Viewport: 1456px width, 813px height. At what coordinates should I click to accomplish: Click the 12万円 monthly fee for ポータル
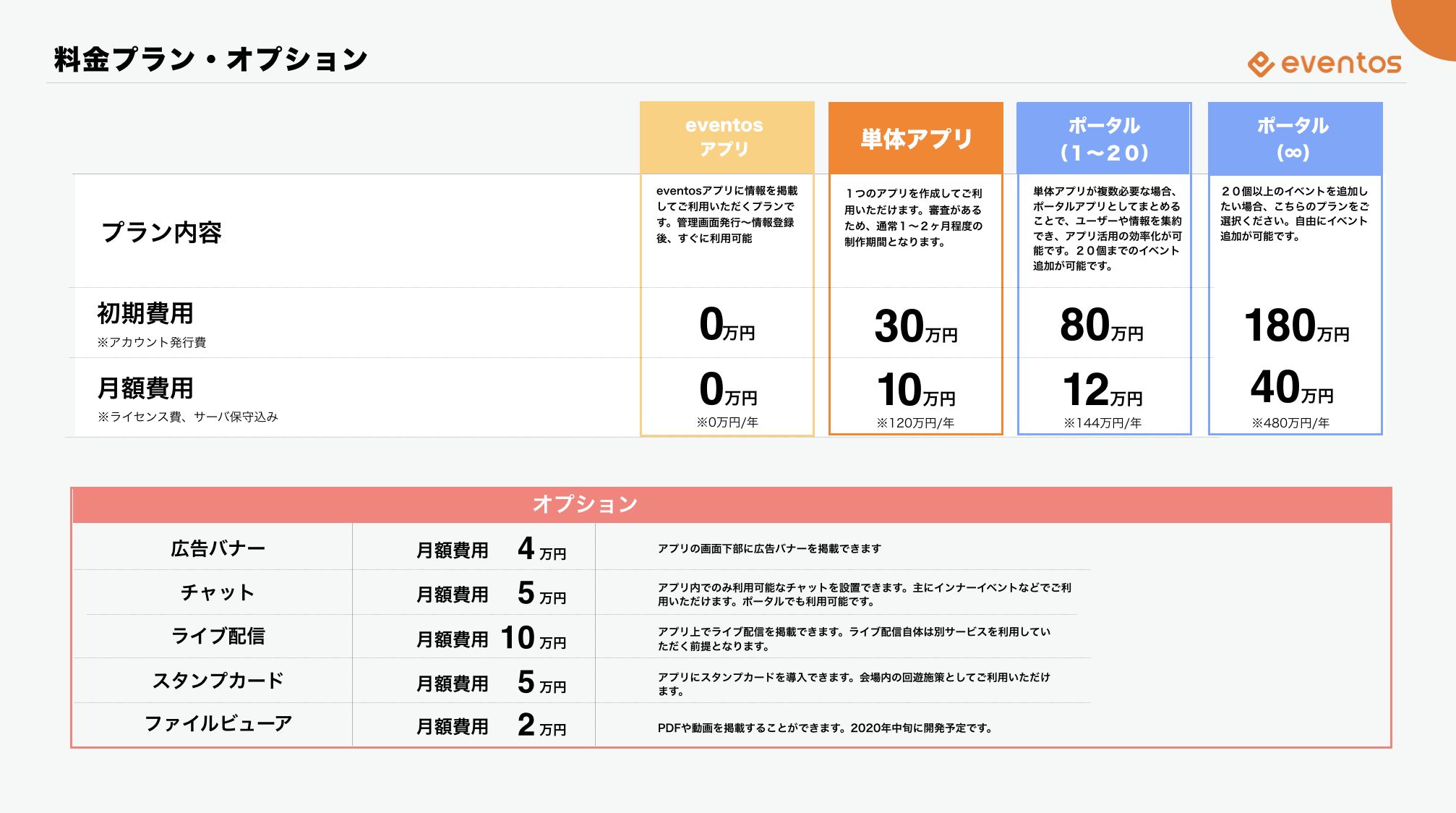1102,391
